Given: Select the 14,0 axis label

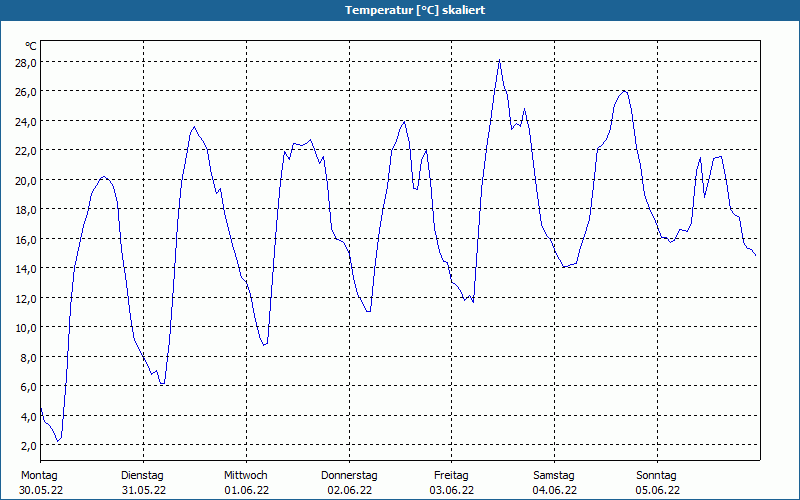Looking at the screenshot, I should click(26, 269).
